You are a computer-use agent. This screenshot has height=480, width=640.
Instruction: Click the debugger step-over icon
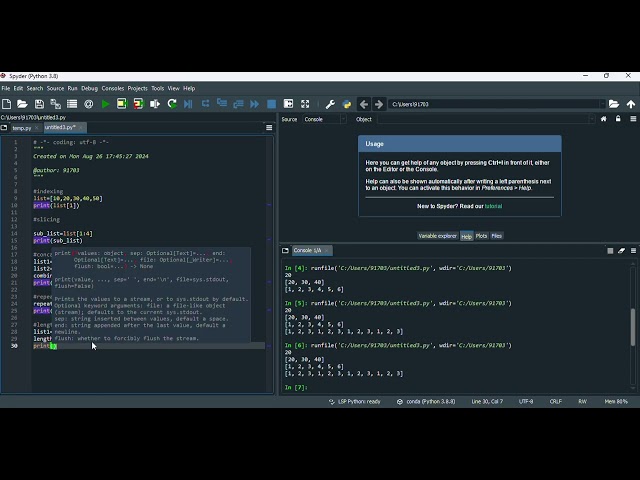click(205, 104)
